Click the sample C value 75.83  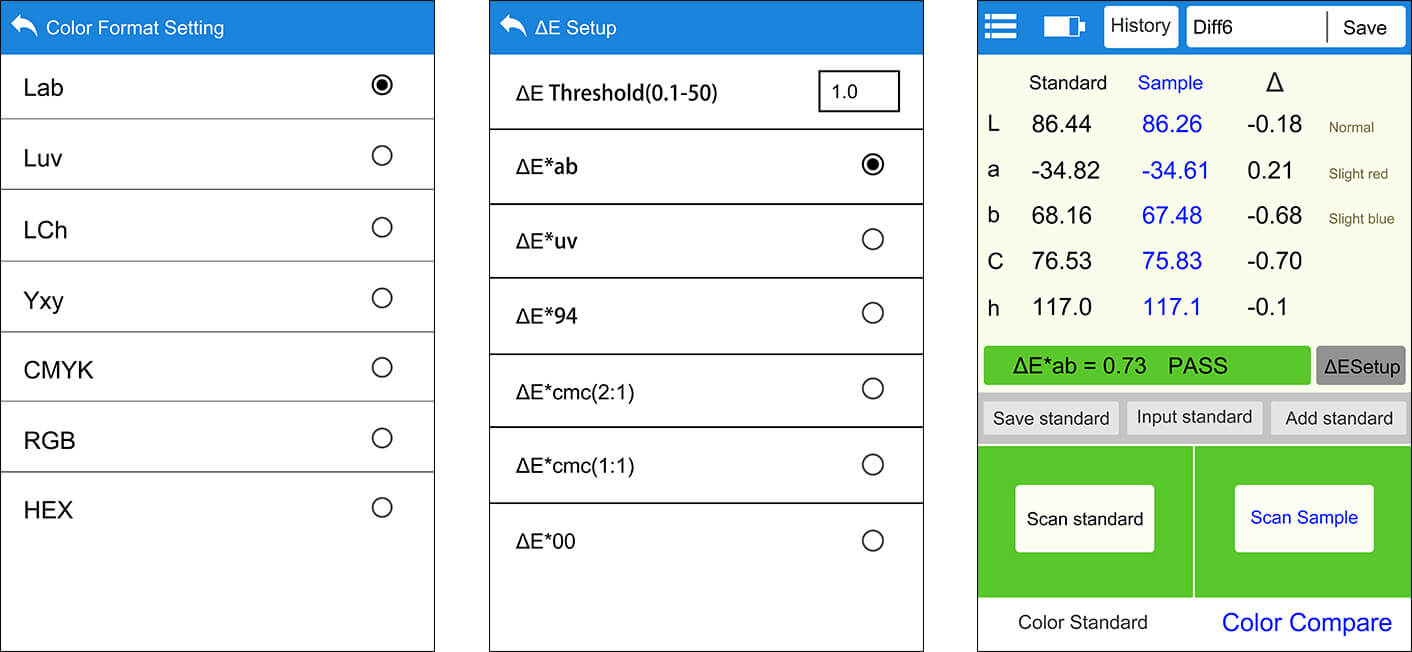click(1172, 262)
